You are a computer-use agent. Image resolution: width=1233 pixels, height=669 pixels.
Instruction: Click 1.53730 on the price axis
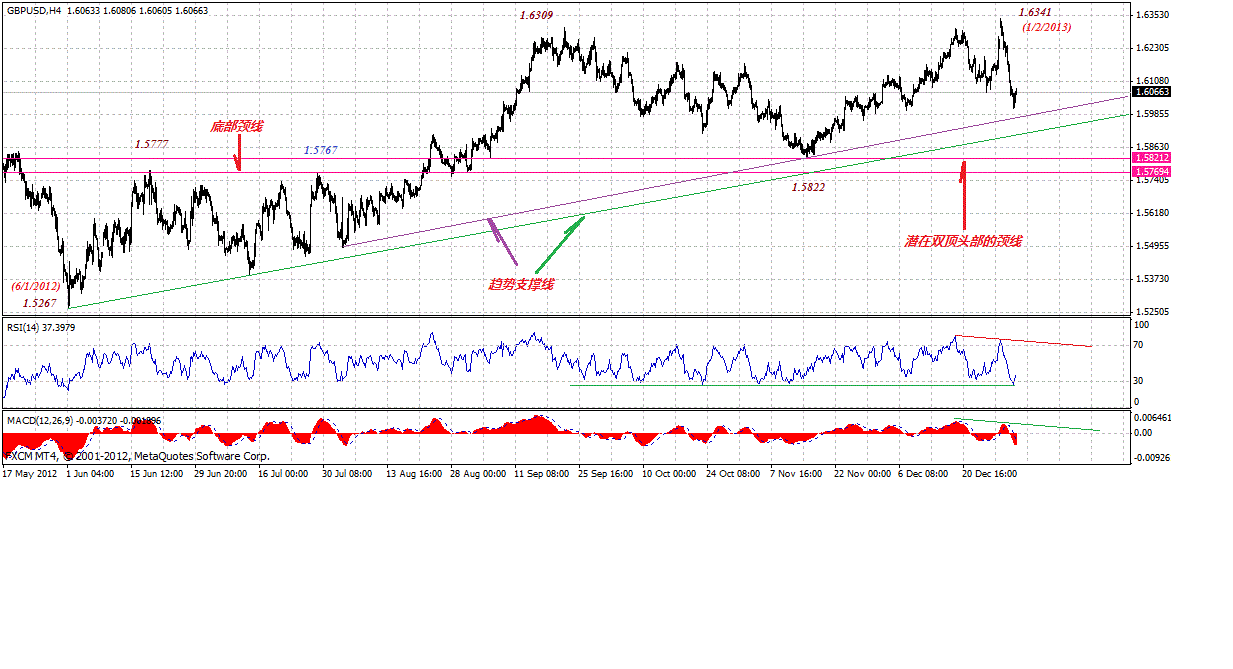1152,279
